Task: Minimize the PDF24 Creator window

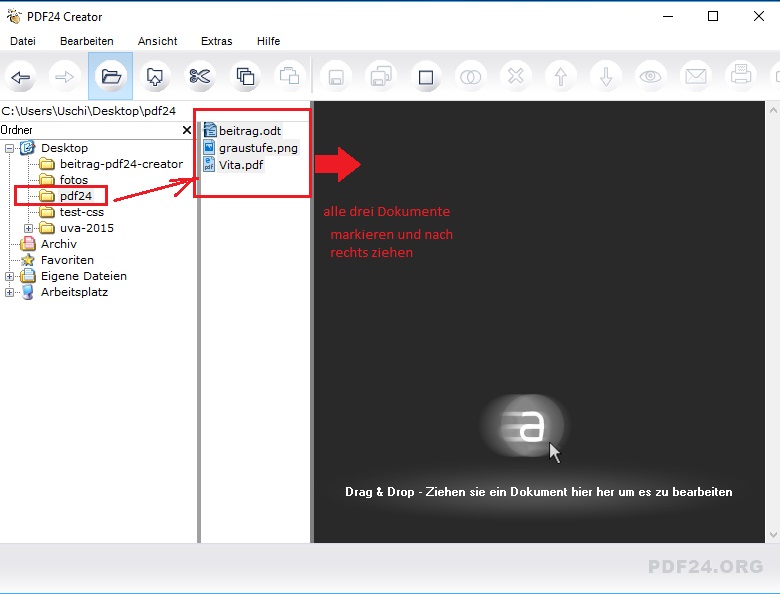Action: click(668, 16)
